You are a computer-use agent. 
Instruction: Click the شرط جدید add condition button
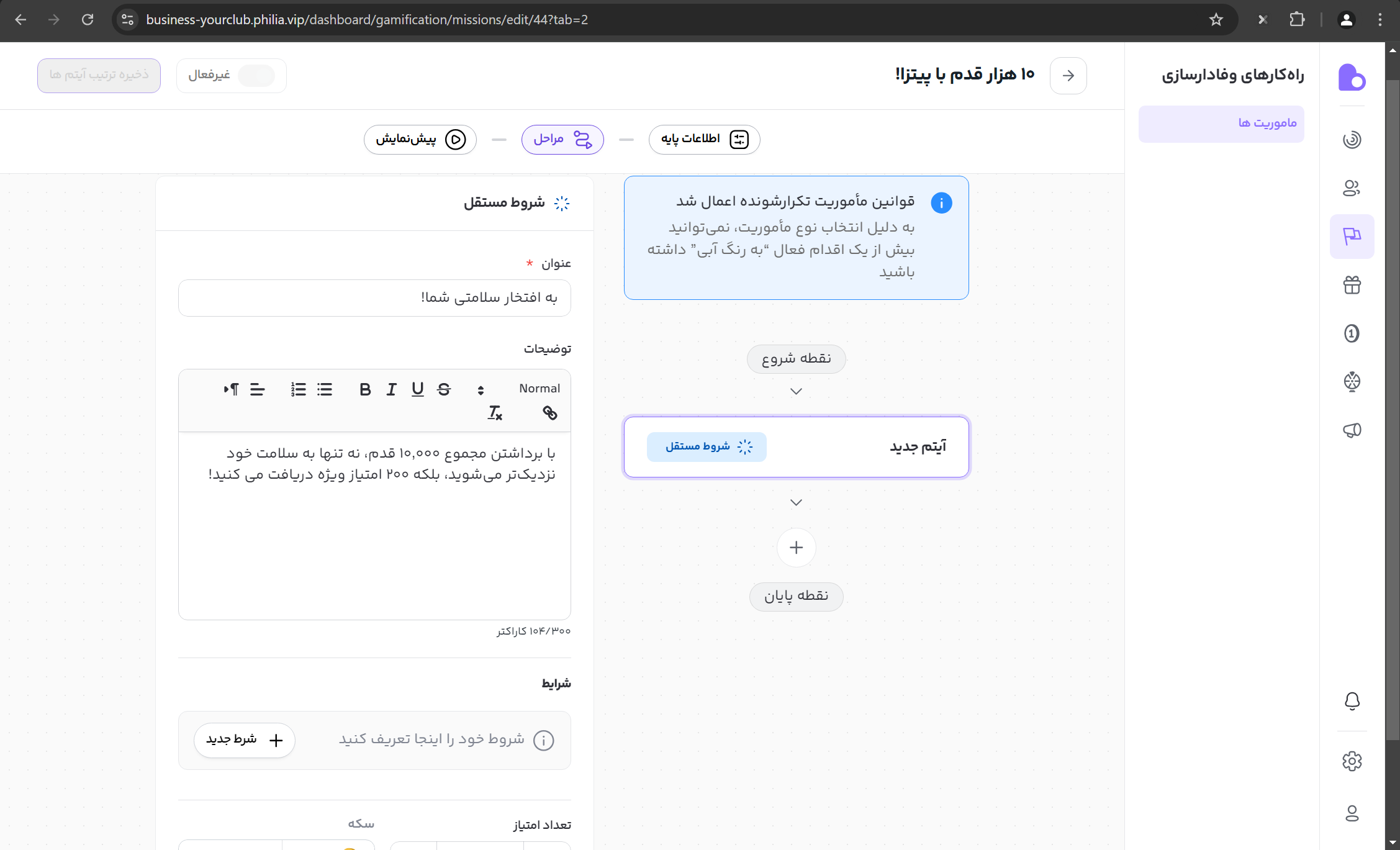point(245,739)
